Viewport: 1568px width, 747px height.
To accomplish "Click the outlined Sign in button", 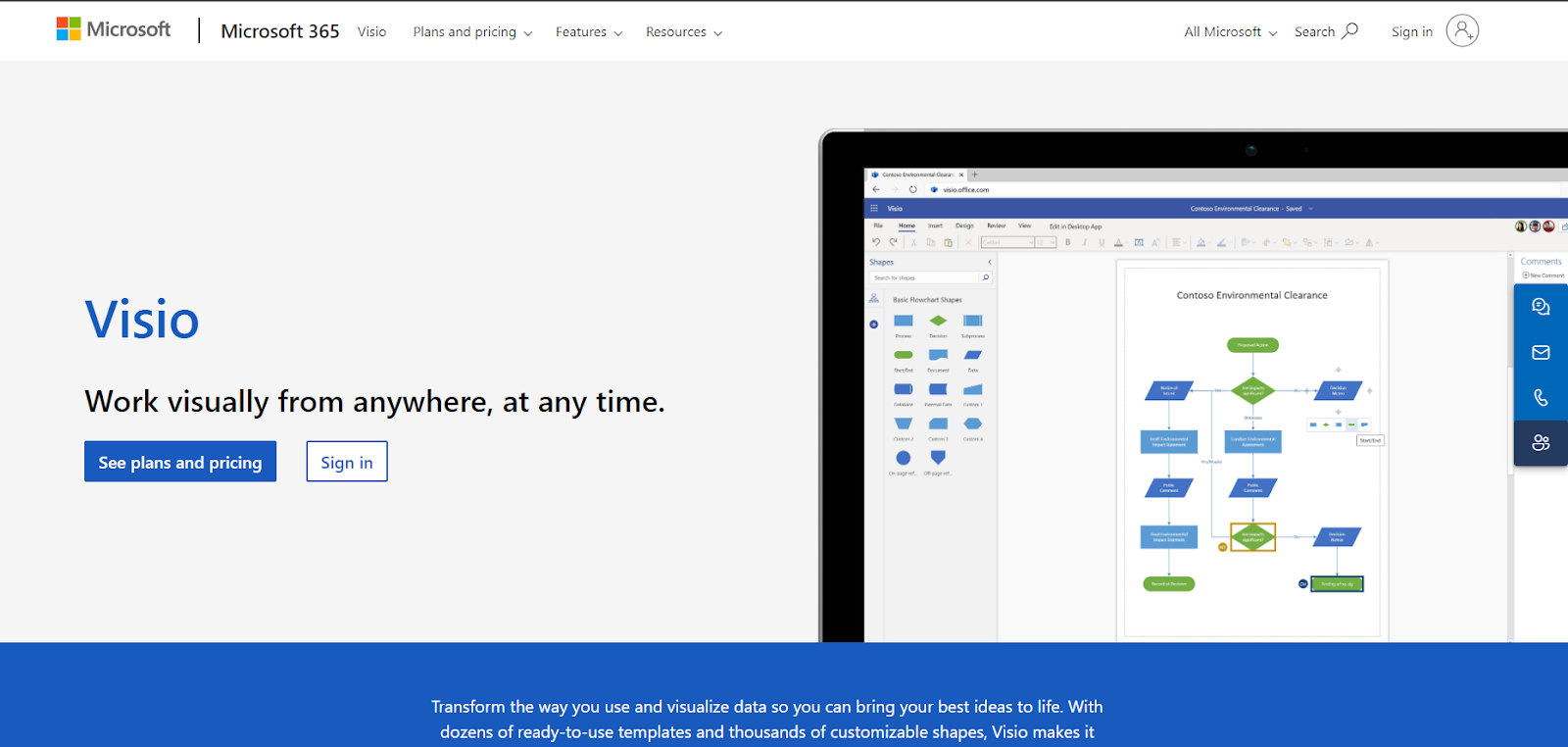I will [x=347, y=462].
